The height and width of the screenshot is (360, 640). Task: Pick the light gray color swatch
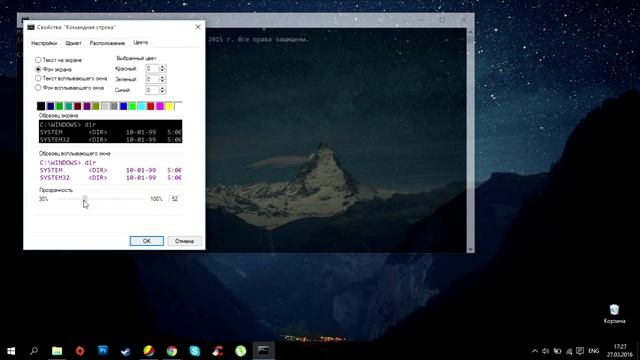point(105,106)
